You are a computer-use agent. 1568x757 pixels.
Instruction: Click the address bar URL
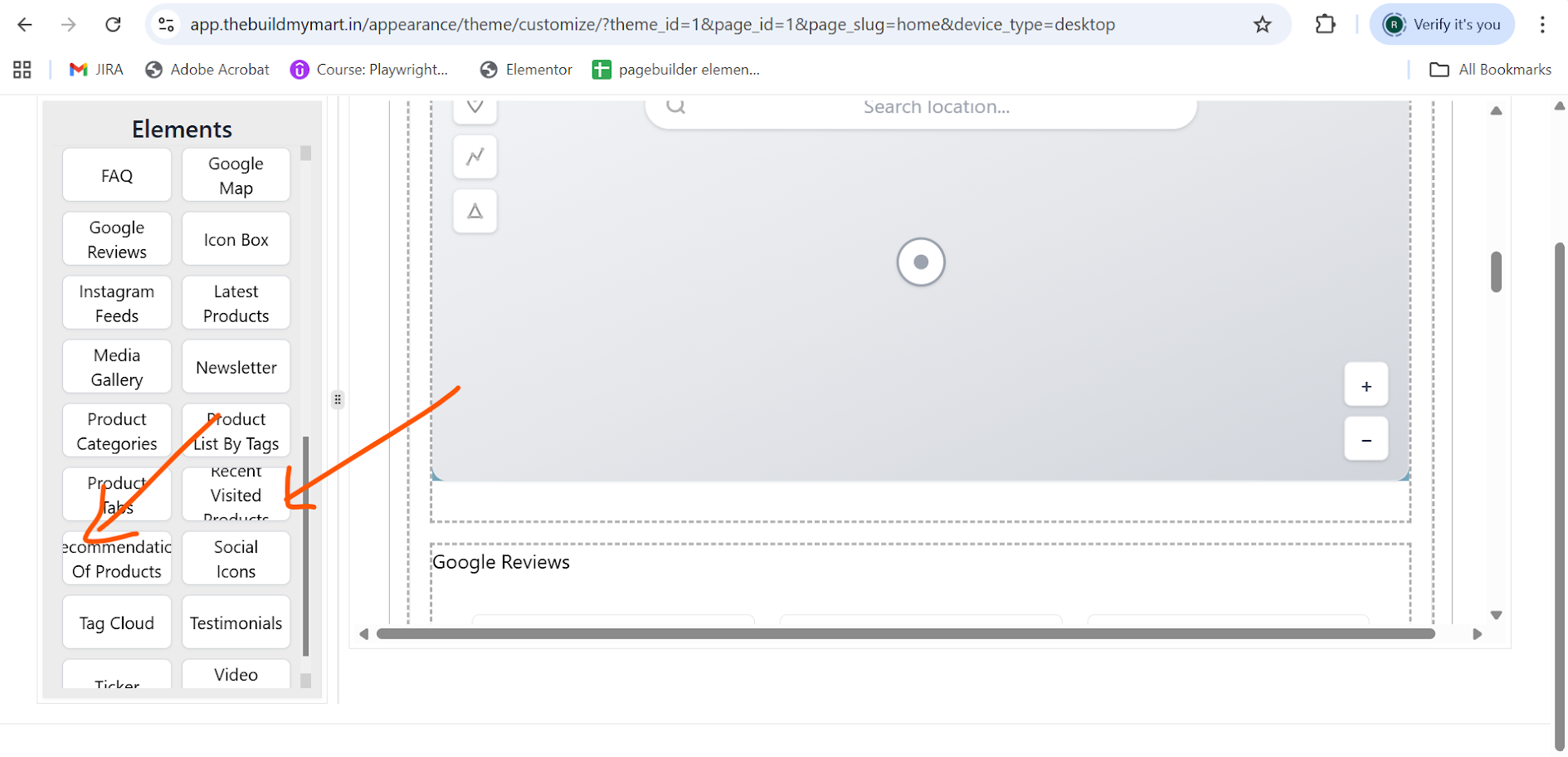(652, 25)
